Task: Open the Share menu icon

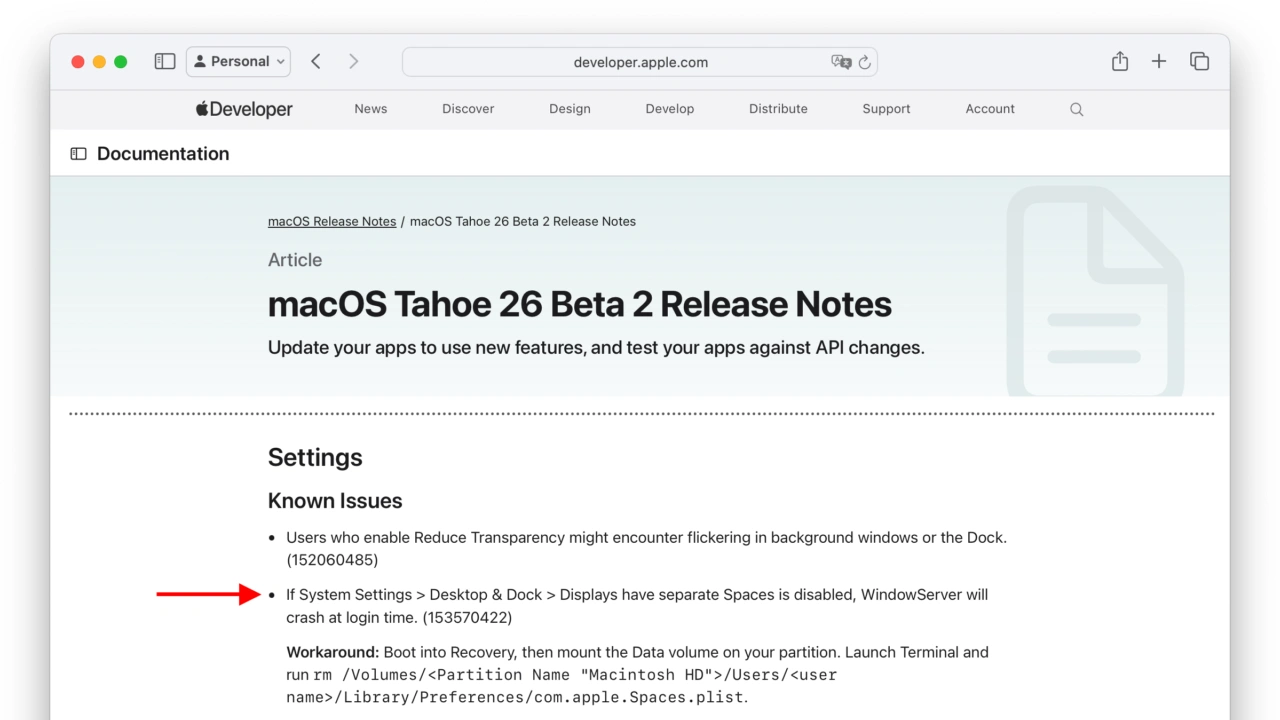Action: [1120, 62]
